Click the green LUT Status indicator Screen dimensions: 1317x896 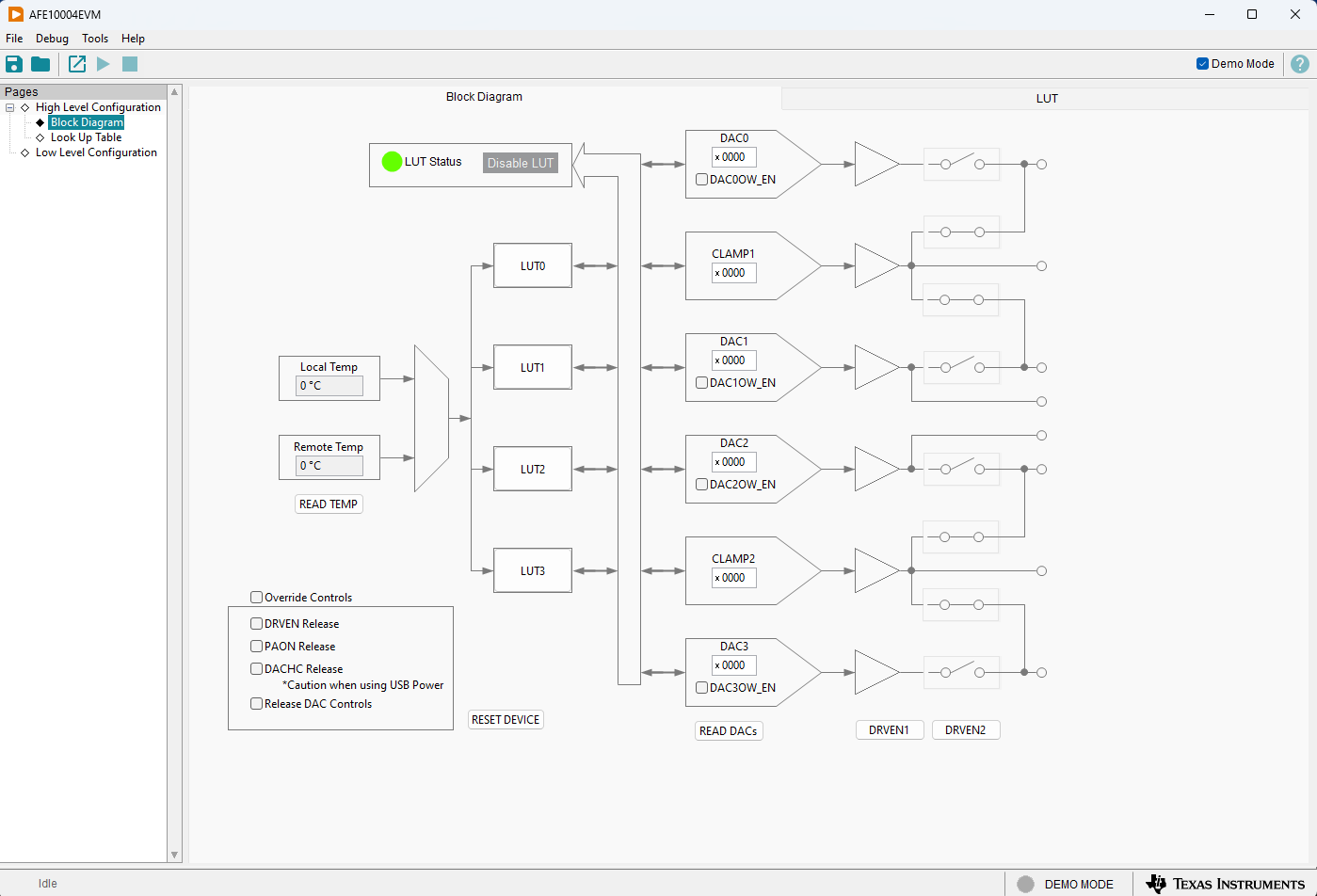[392, 162]
